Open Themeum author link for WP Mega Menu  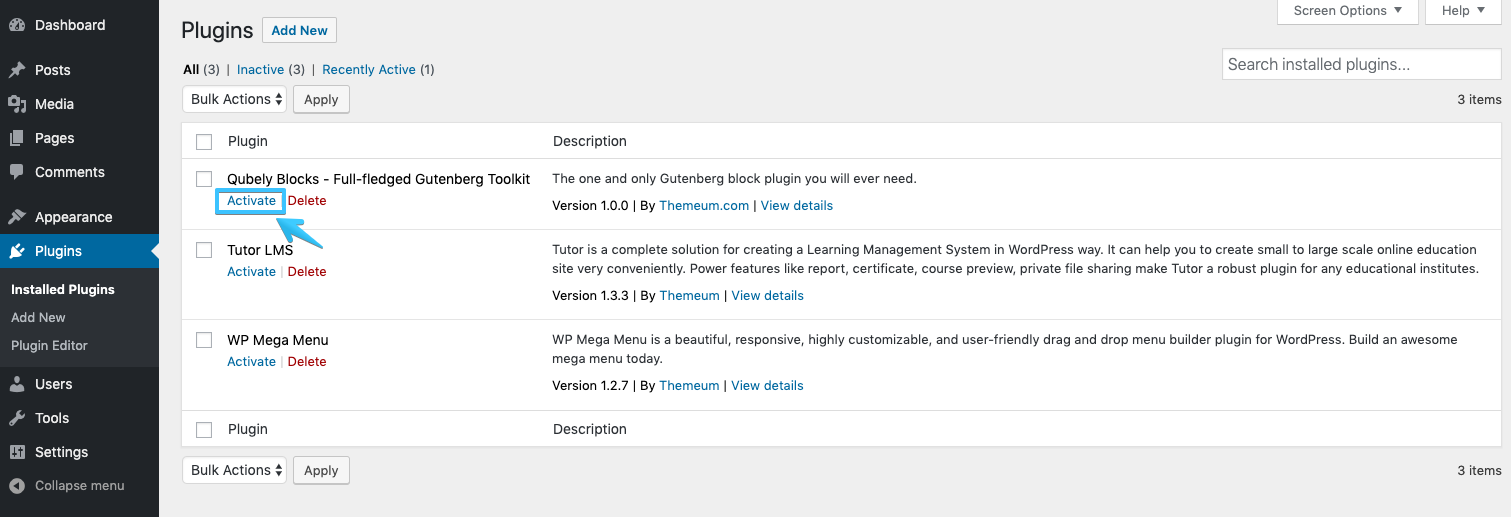pyautogui.click(x=689, y=386)
